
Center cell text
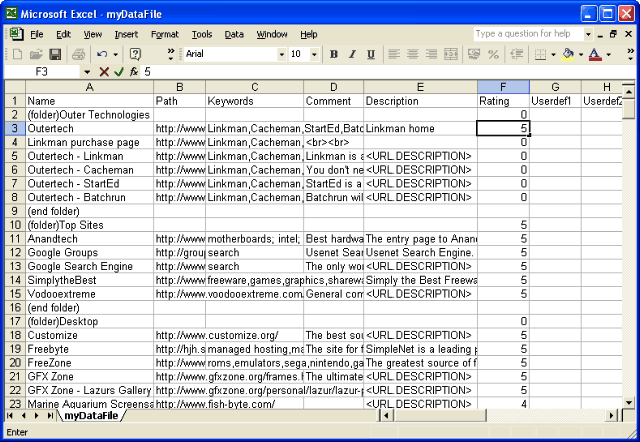click(x=413, y=54)
